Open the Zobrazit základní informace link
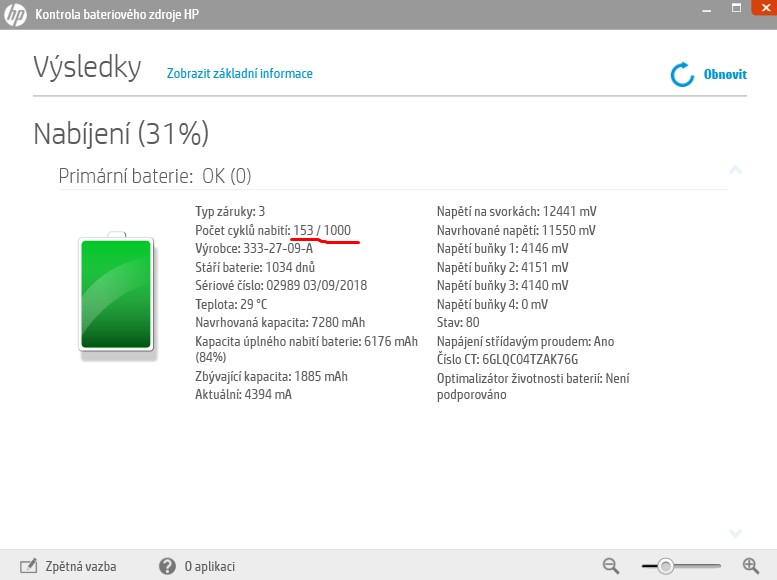This screenshot has height=580, width=777. [x=239, y=74]
